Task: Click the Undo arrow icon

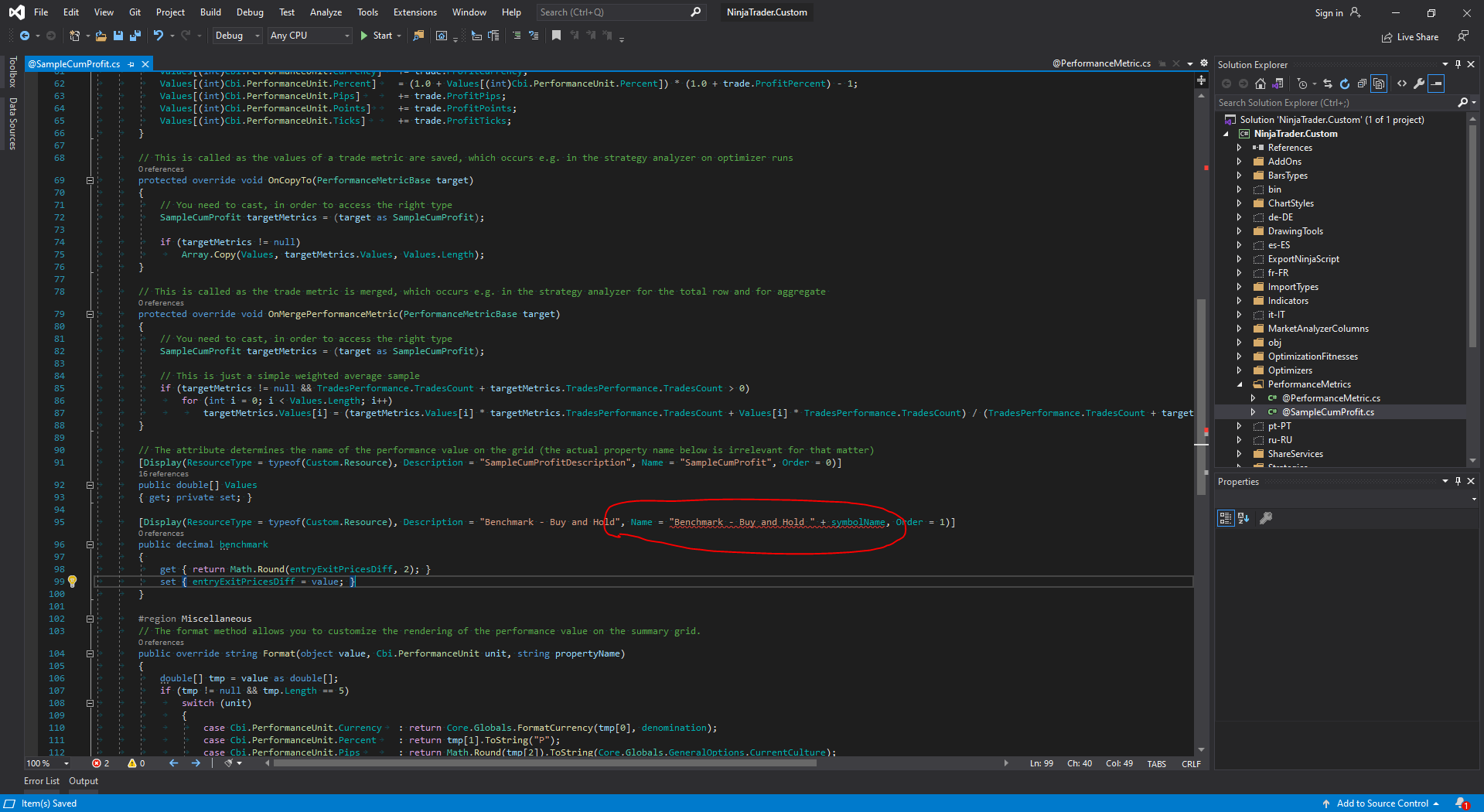Action: point(159,36)
